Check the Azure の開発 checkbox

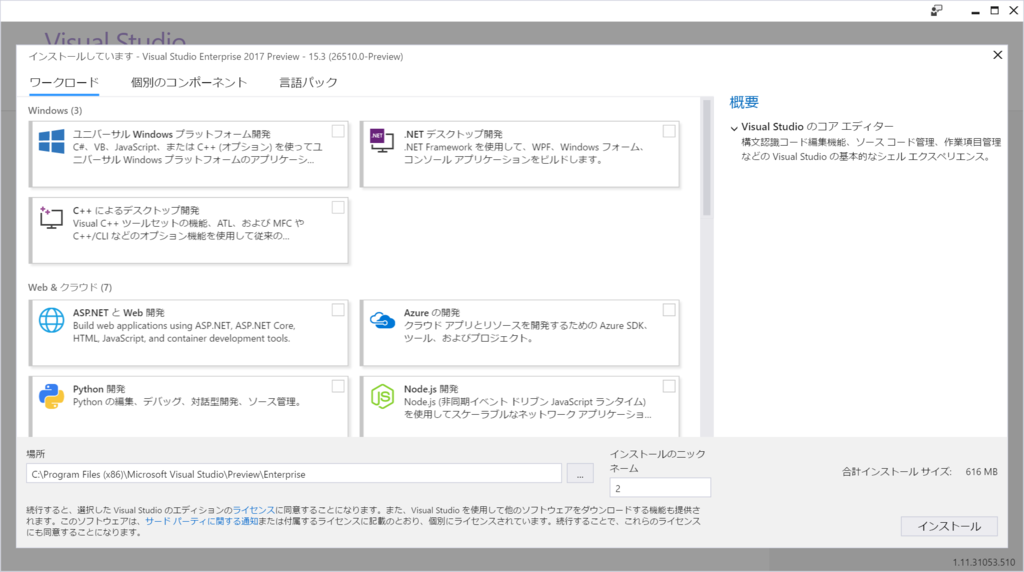pyautogui.click(x=669, y=310)
